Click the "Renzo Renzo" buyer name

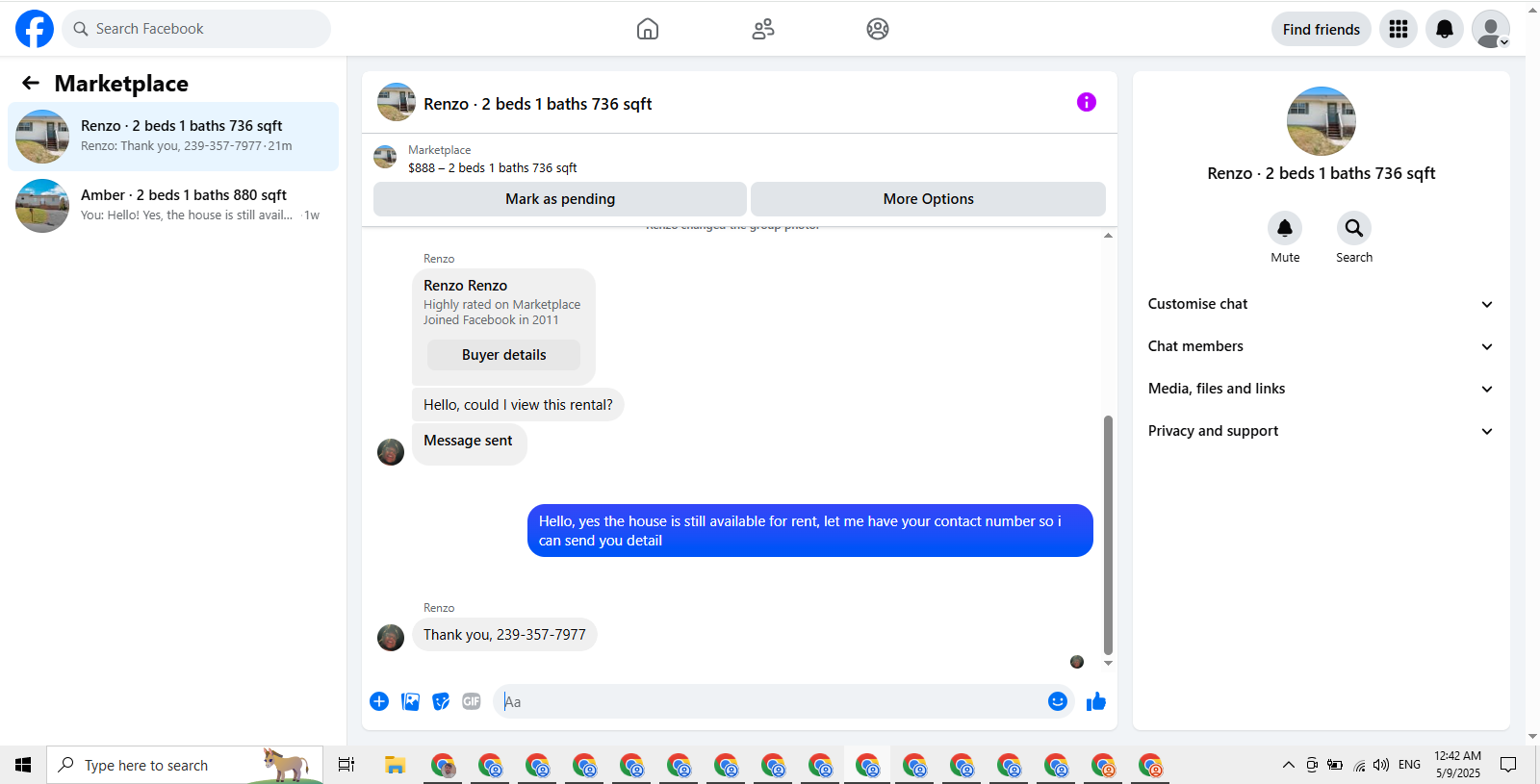click(466, 286)
